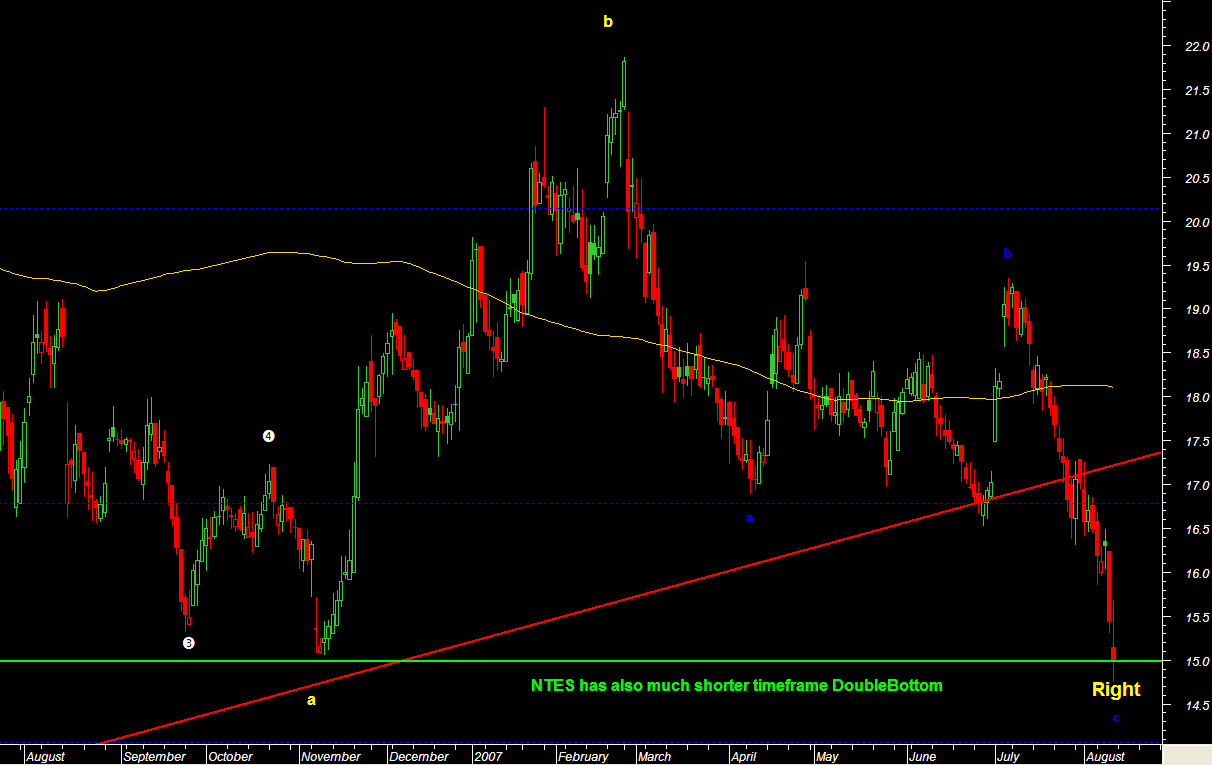Click the 18.0 price axis label
This screenshot has width=1212, height=765.
coord(1198,397)
